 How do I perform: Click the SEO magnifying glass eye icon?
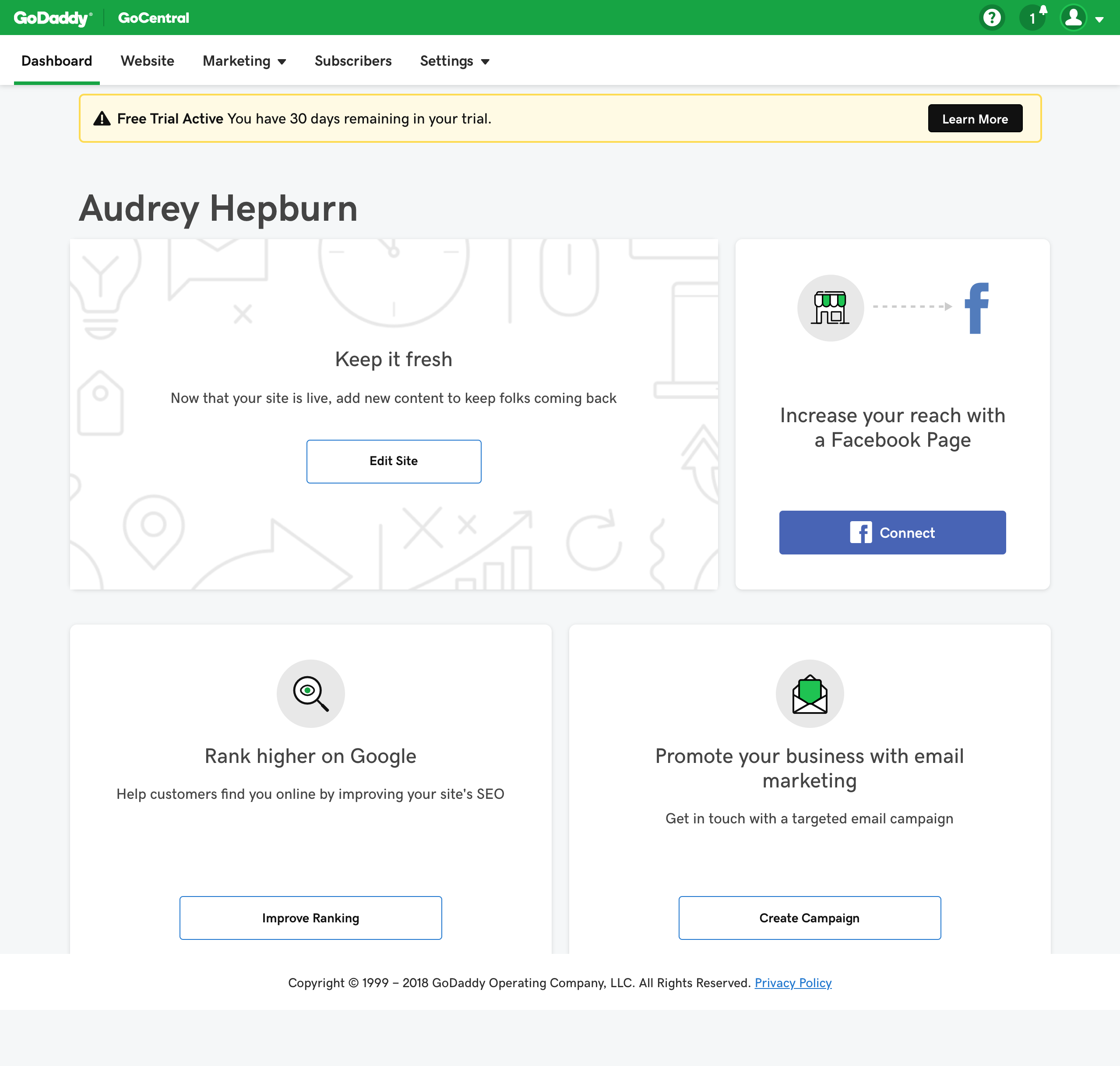coord(310,693)
